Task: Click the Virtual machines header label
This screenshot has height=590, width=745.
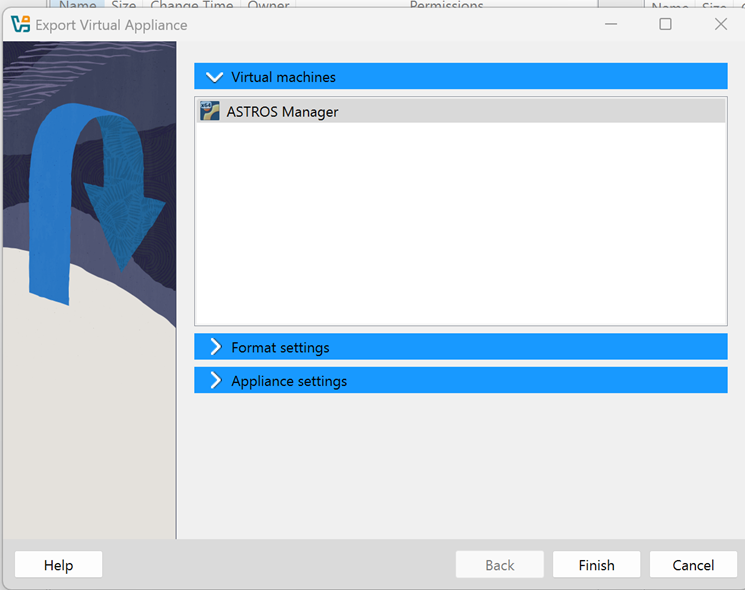Action: [283, 77]
